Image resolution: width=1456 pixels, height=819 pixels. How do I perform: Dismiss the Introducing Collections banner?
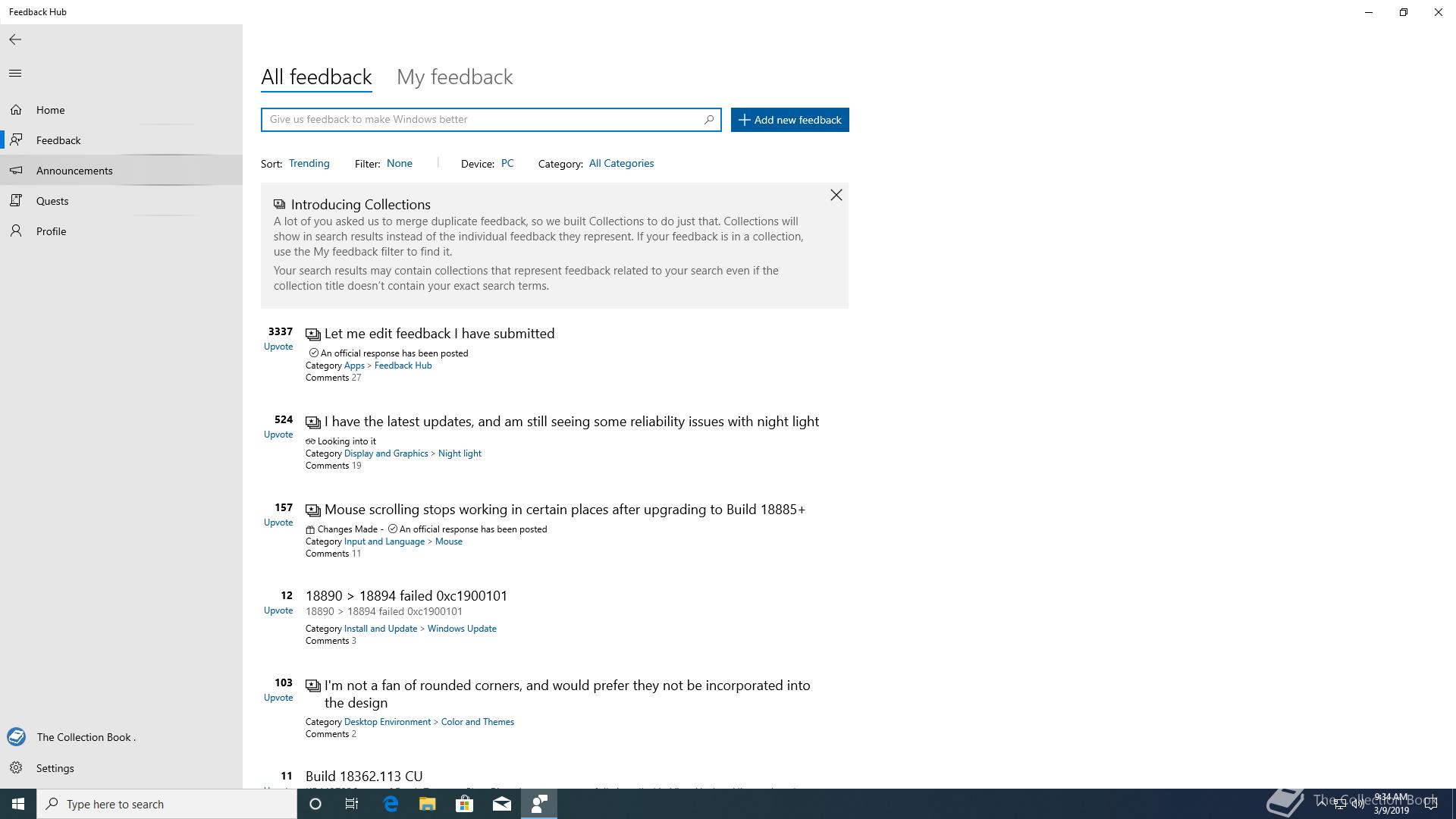(836, 196)
